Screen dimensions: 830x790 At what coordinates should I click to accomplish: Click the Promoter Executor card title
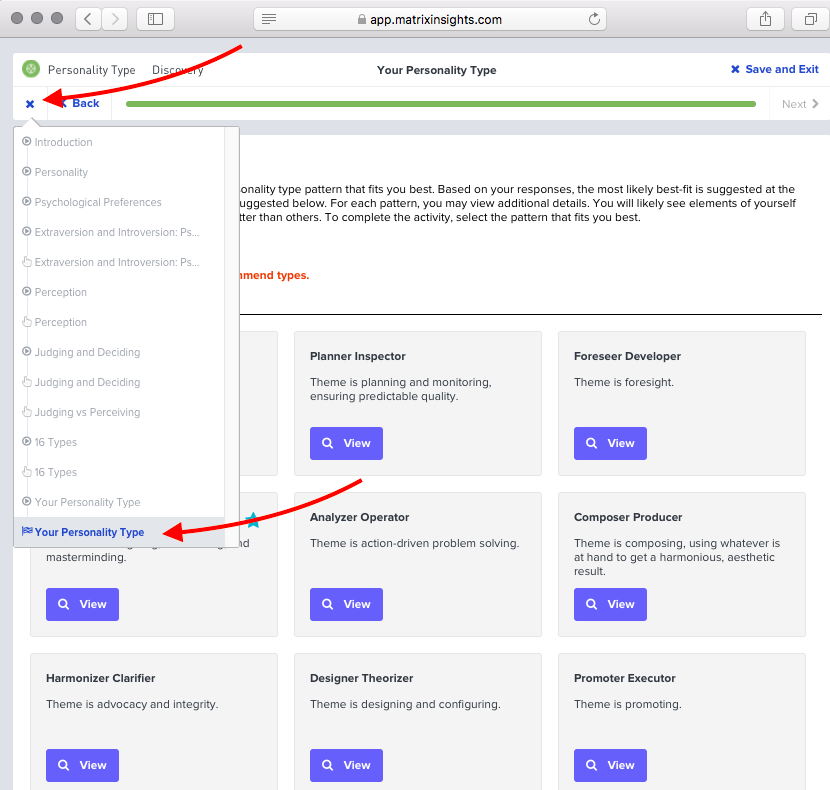click(625, 678)
